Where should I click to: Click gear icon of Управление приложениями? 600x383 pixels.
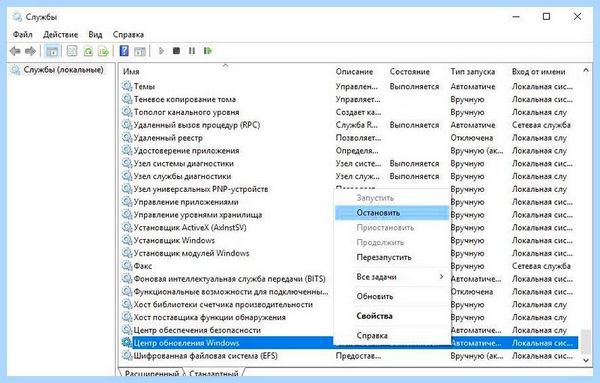point(127,201)
